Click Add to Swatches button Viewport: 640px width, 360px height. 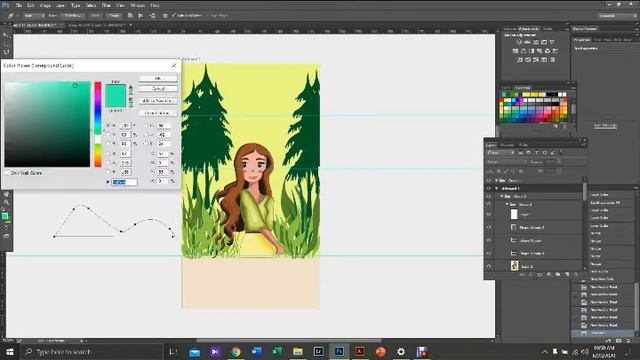[x=158, y=100]
